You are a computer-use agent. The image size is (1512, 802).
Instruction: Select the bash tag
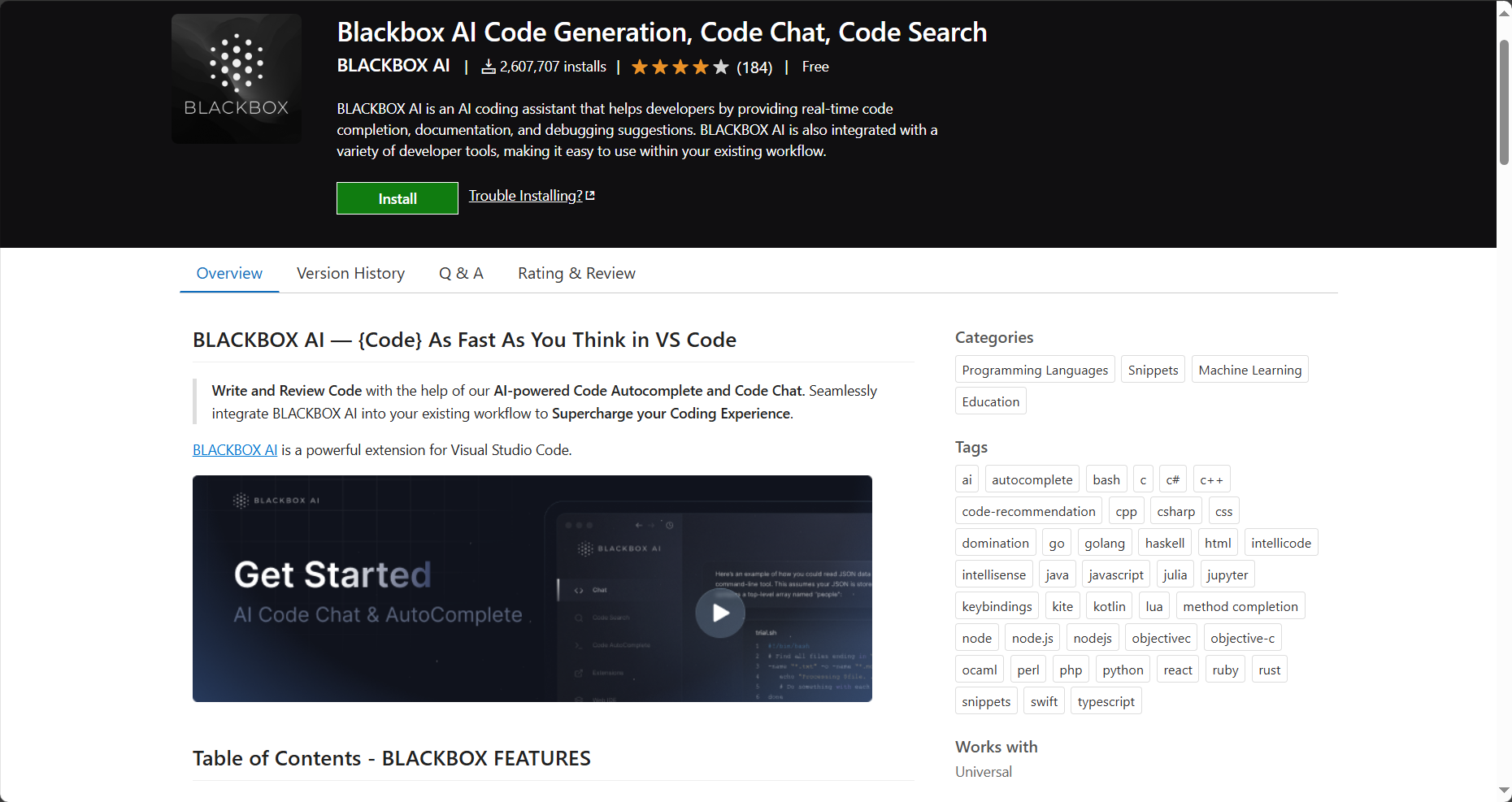click(1106, 479)
